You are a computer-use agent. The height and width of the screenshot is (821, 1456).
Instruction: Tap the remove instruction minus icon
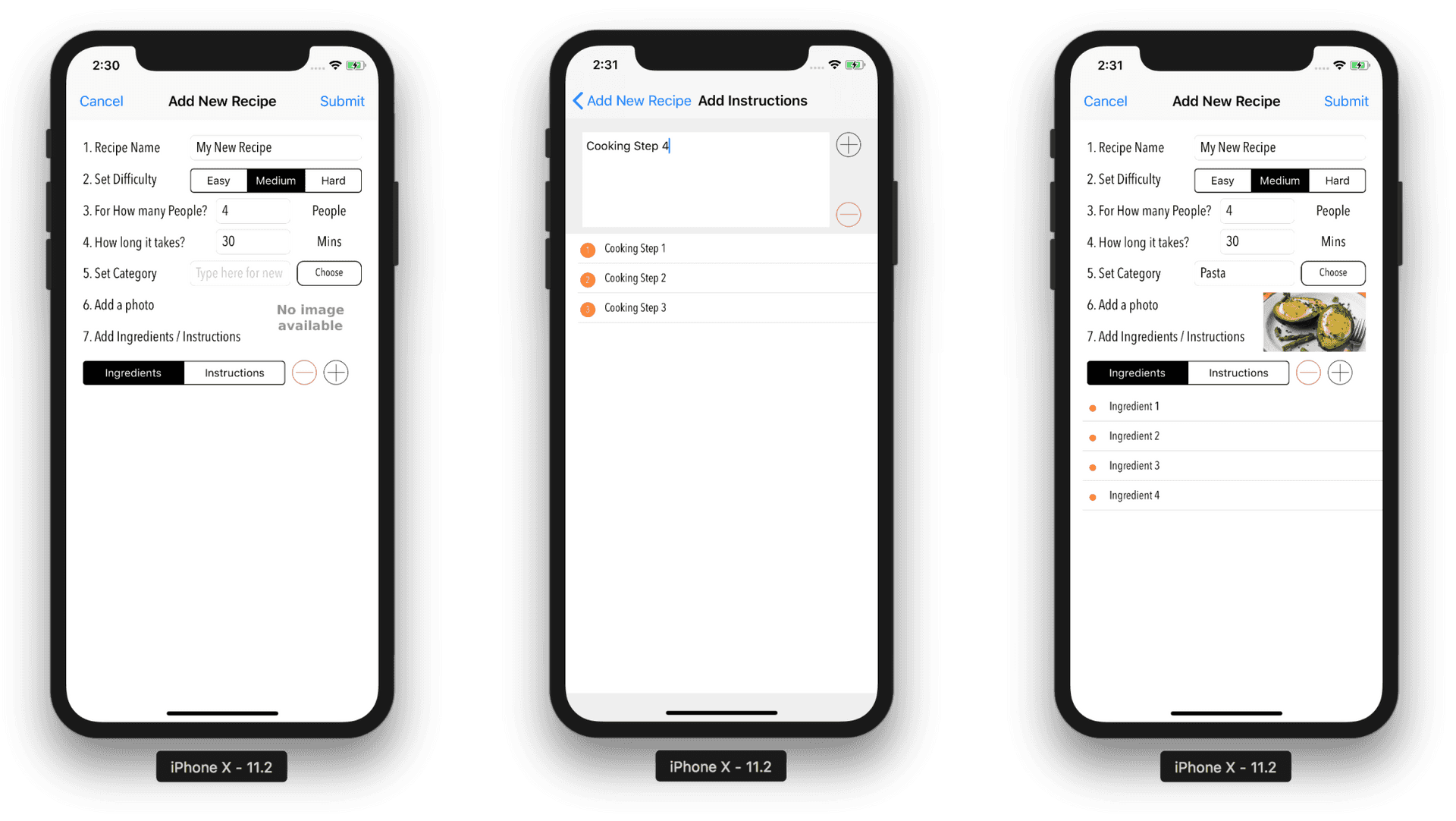click(x=848, y=214)
